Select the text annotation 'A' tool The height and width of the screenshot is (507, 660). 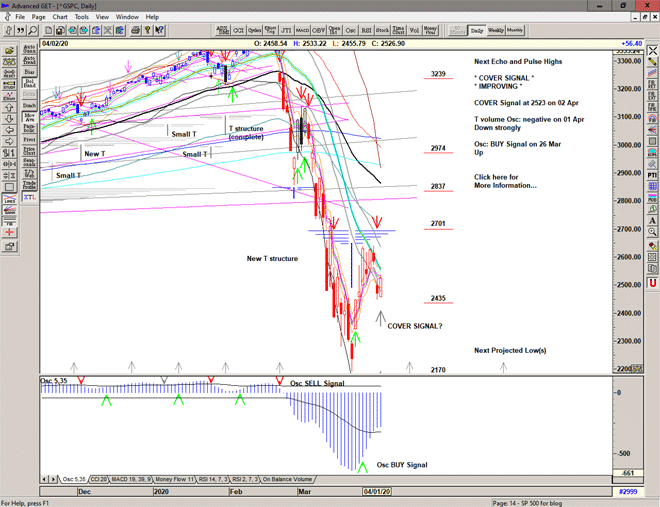pos(652,220)
